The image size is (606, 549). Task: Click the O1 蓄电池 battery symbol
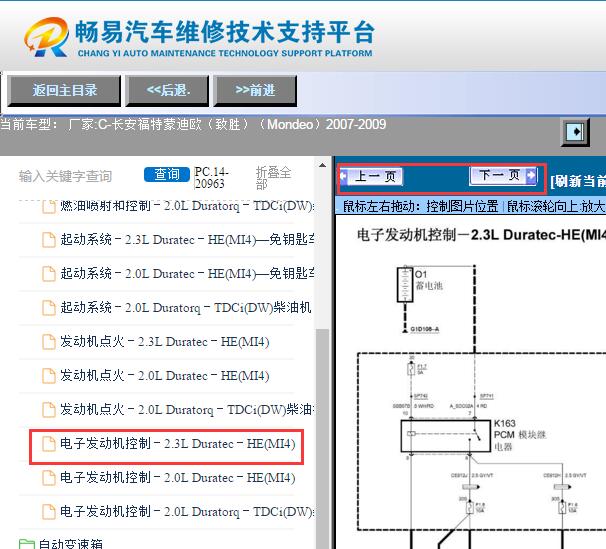(x=405, y=284)
